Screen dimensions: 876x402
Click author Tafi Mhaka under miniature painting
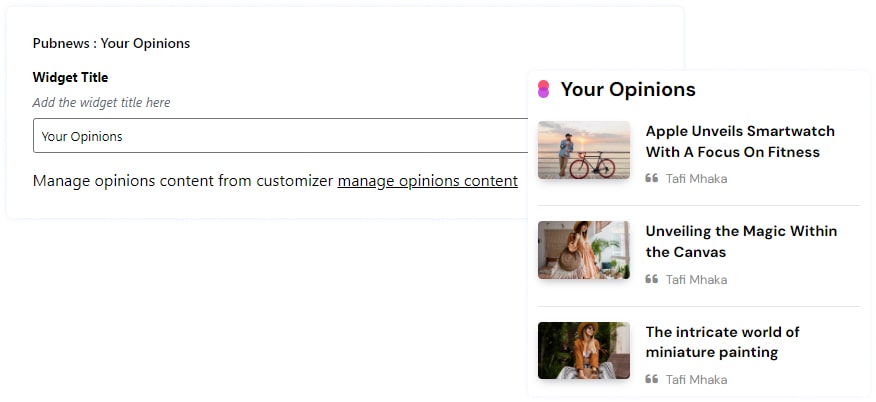click(x=696, y=380)
